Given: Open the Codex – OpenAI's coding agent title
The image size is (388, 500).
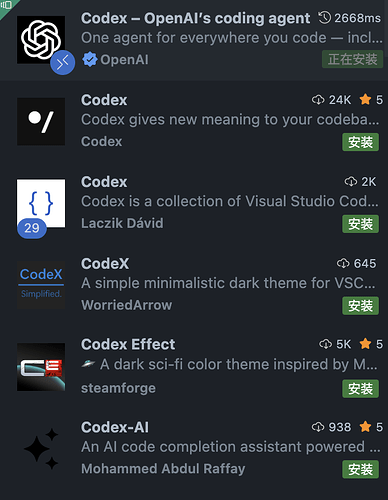Looking at the screenshot, I should [x=195, y=18].
